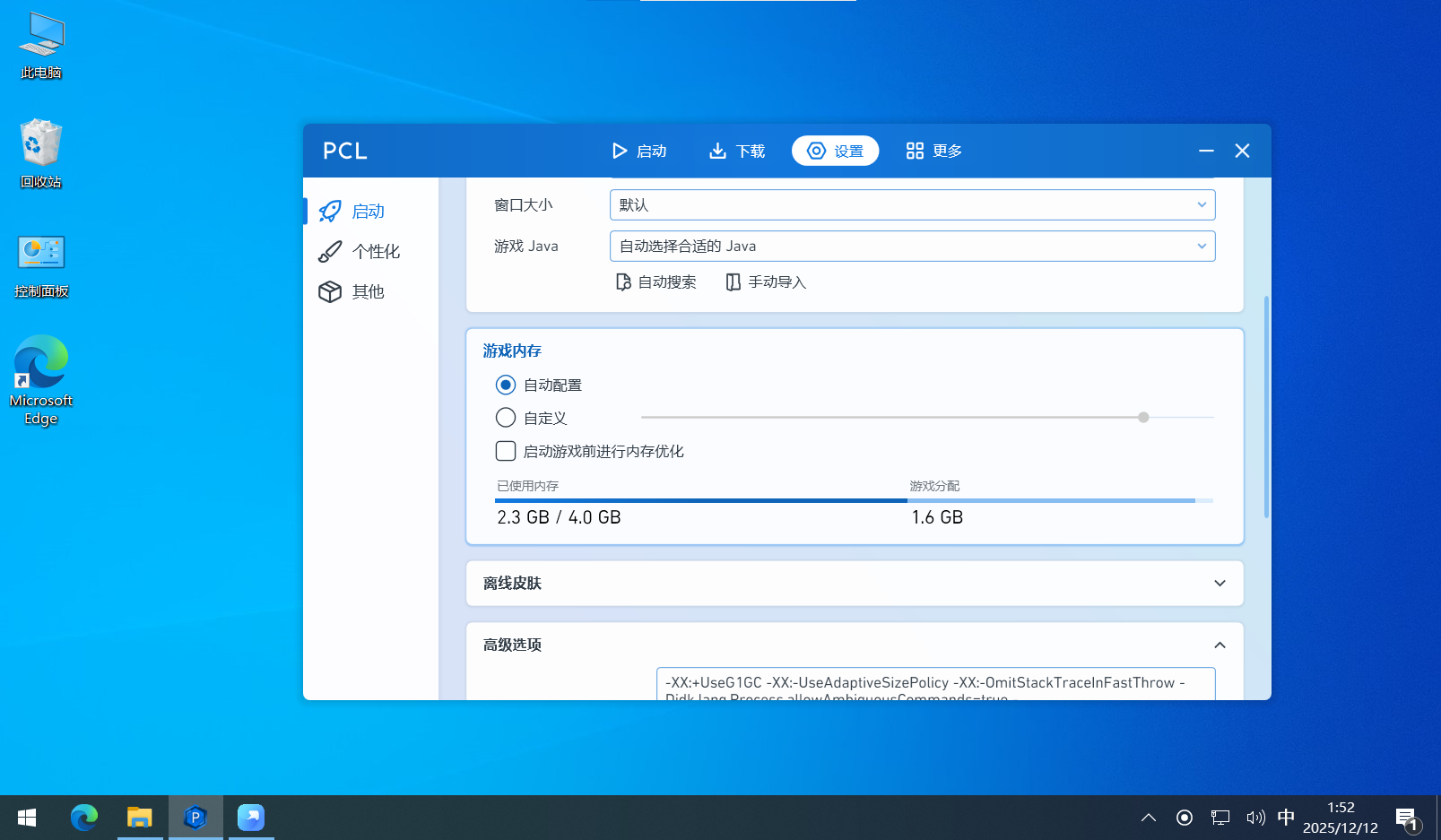
Task: Open the 窗口大小 dropdown showing 默认
Action: (912, 205)
